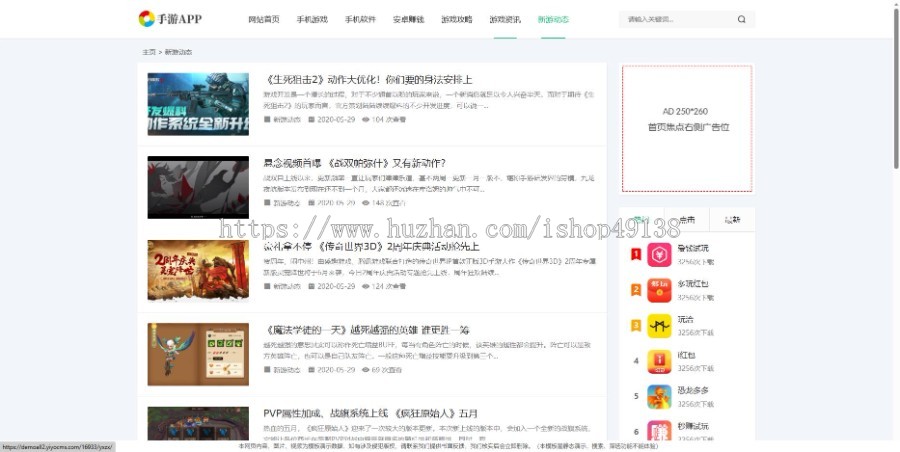Click the calendar icon under 《生死狙击2》 article
This screenshot has width=900, height=452.
tap(312, 120)
